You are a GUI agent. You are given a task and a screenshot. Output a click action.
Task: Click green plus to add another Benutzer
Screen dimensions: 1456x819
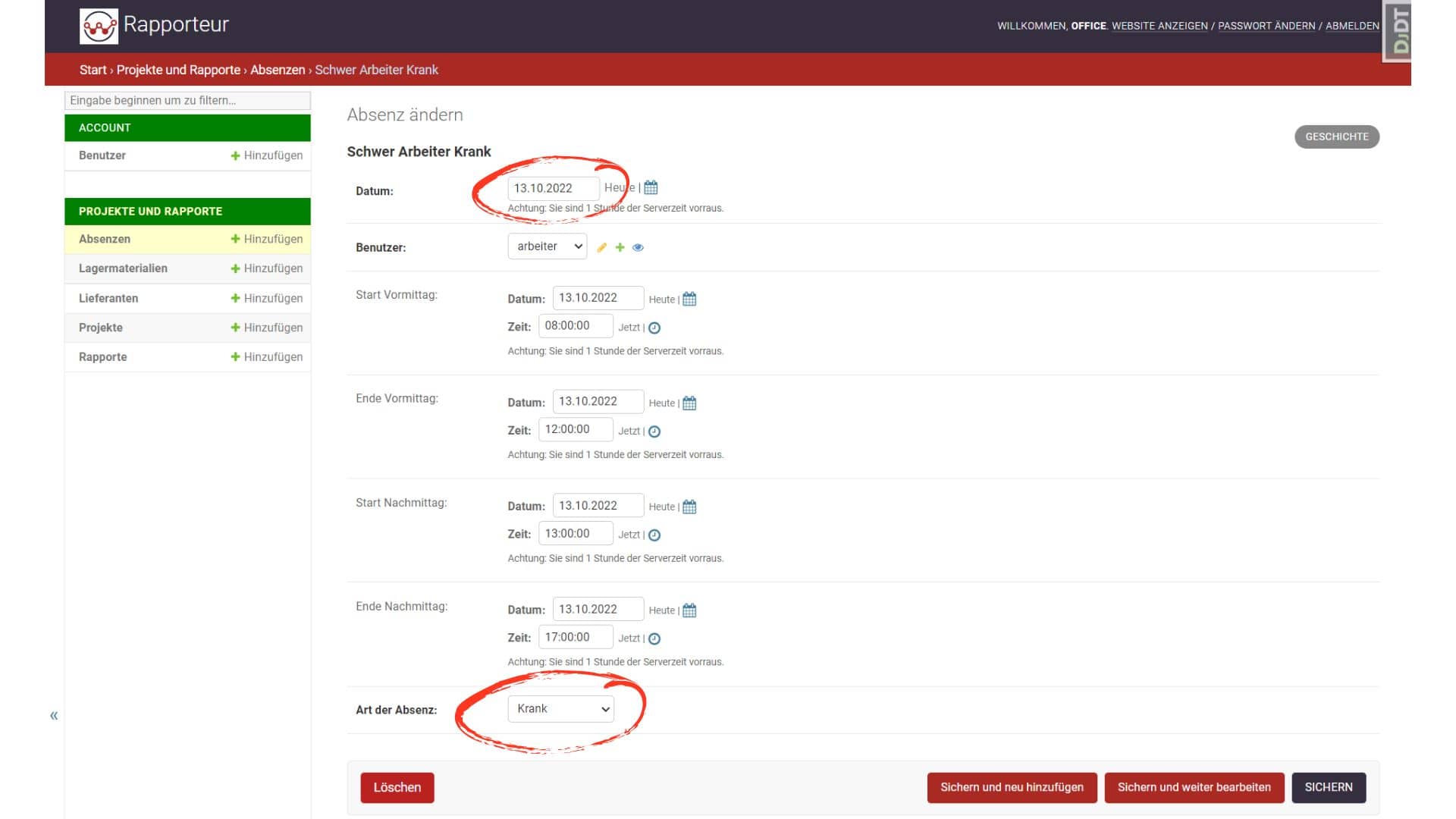click(620, 247)
